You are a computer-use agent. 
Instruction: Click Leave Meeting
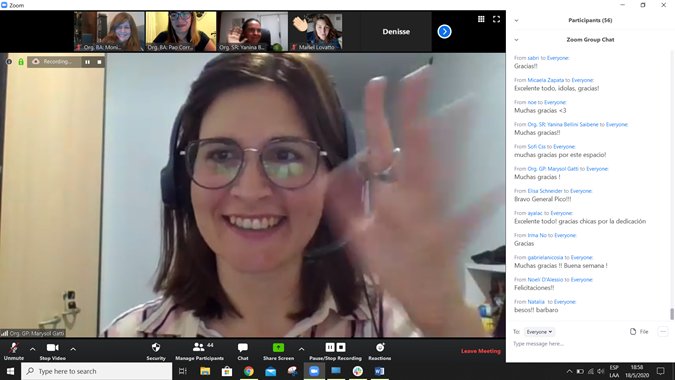(481, 351)
